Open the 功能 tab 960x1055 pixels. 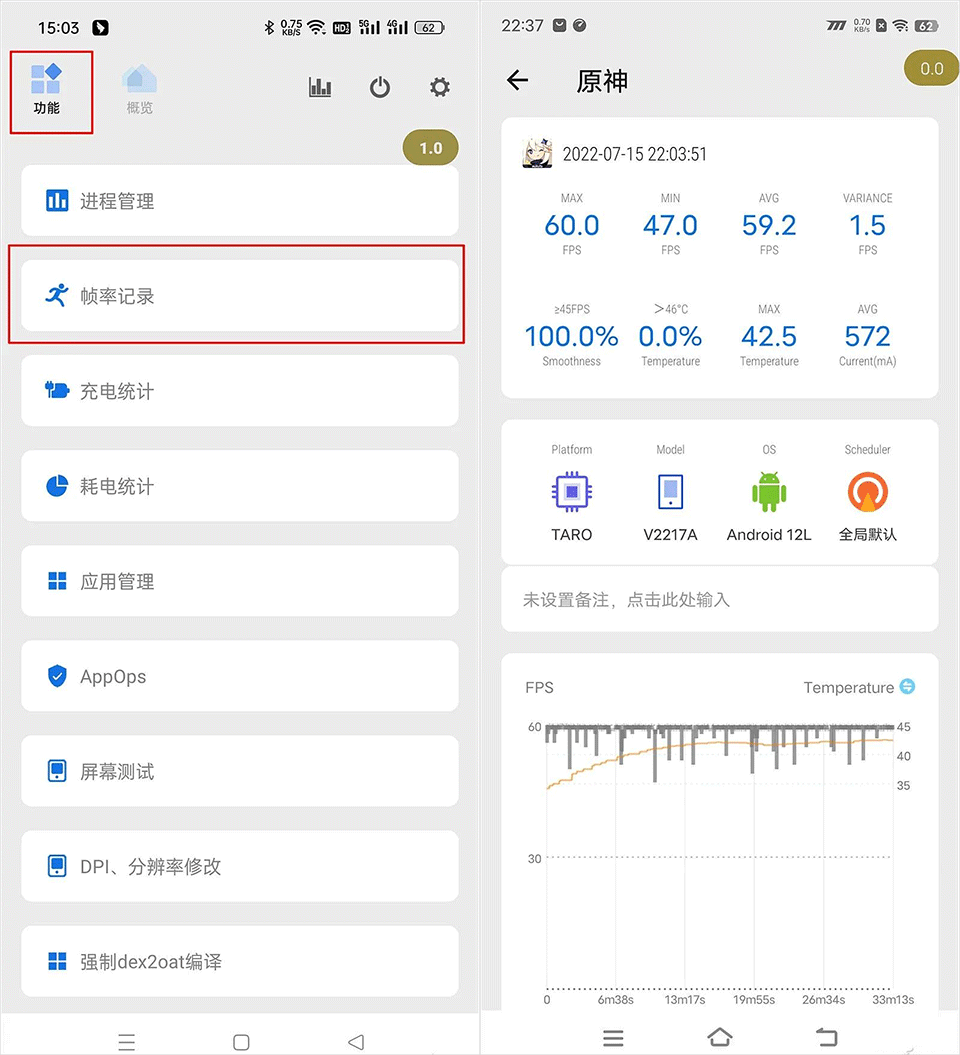[47, 88]
